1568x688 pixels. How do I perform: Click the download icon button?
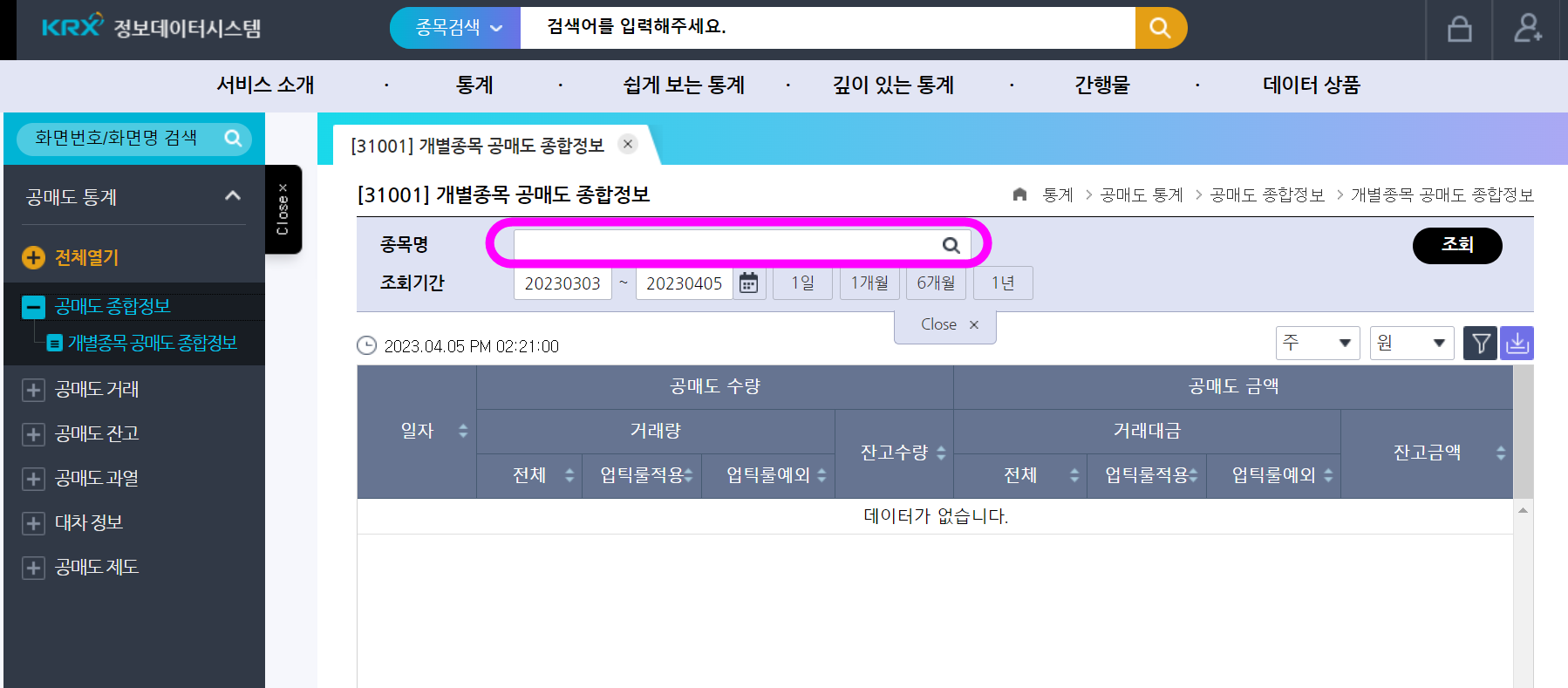[1517, 344]
